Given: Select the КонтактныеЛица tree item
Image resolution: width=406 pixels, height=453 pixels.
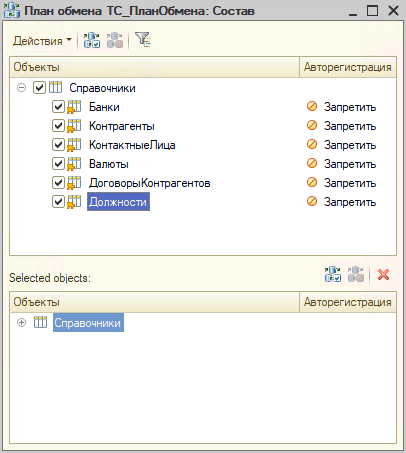Looking at the screenshot, I should 132,145.
